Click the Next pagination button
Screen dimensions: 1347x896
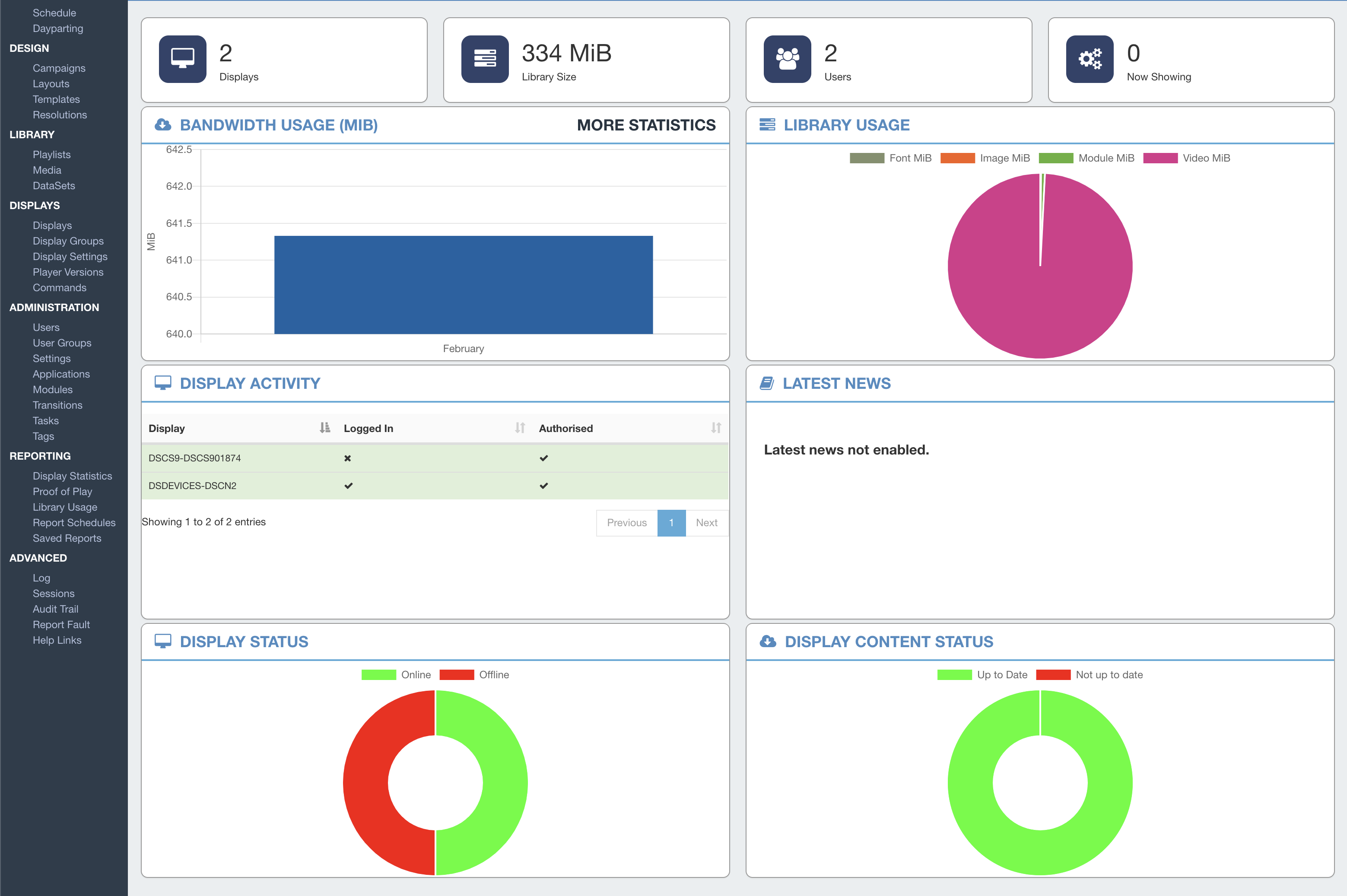[x=707, y=522]
